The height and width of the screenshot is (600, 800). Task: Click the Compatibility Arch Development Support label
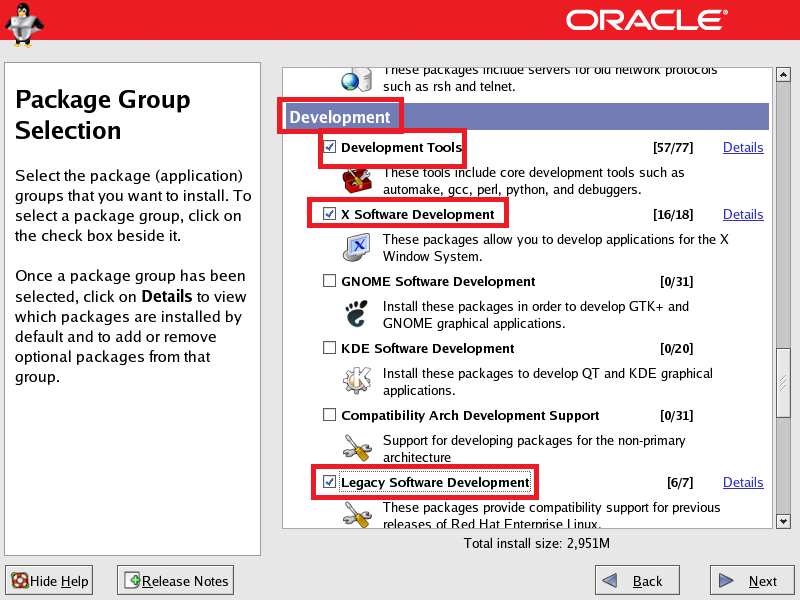tap(470, 415)
